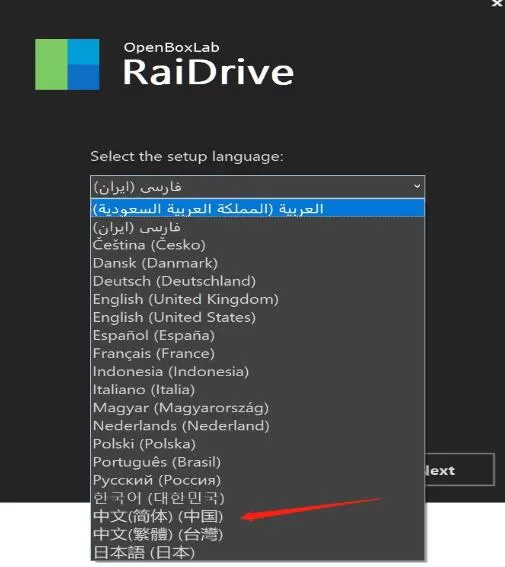Select Português (Brasil)

click(x=258, y=462)
